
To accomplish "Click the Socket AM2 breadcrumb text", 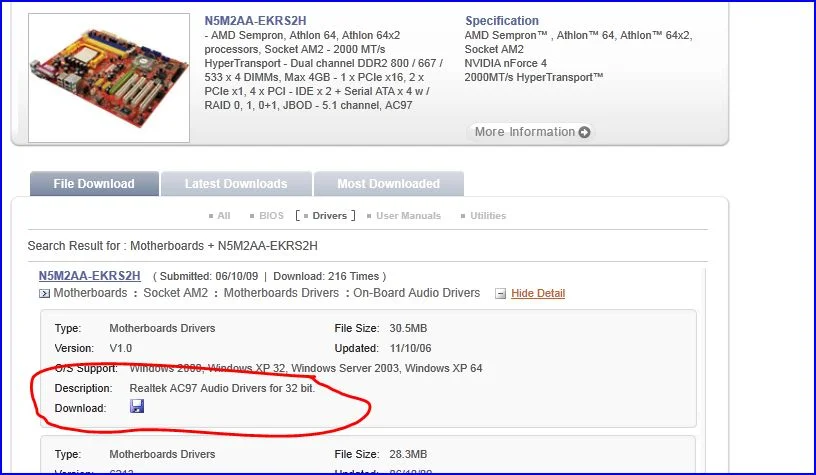I will (175, 293).
